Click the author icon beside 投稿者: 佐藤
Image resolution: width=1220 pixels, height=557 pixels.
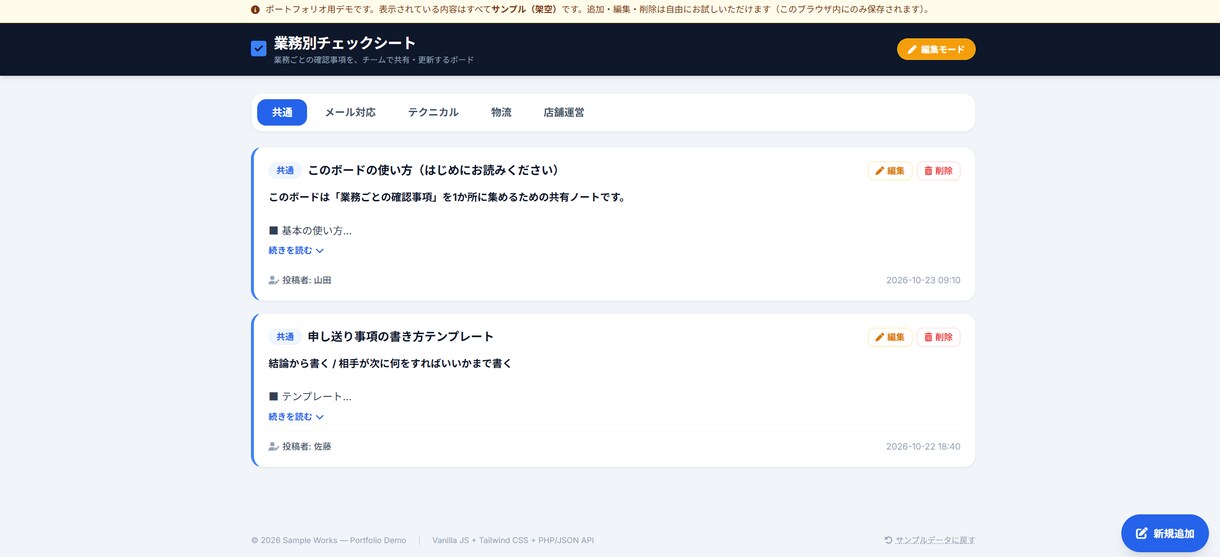[274, 447]
